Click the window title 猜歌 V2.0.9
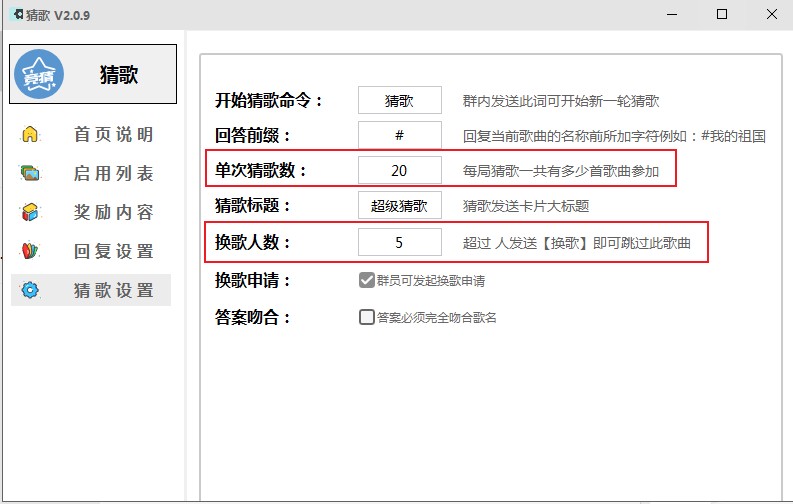Viewport: 793px width, 504px height. pos(58,15)
